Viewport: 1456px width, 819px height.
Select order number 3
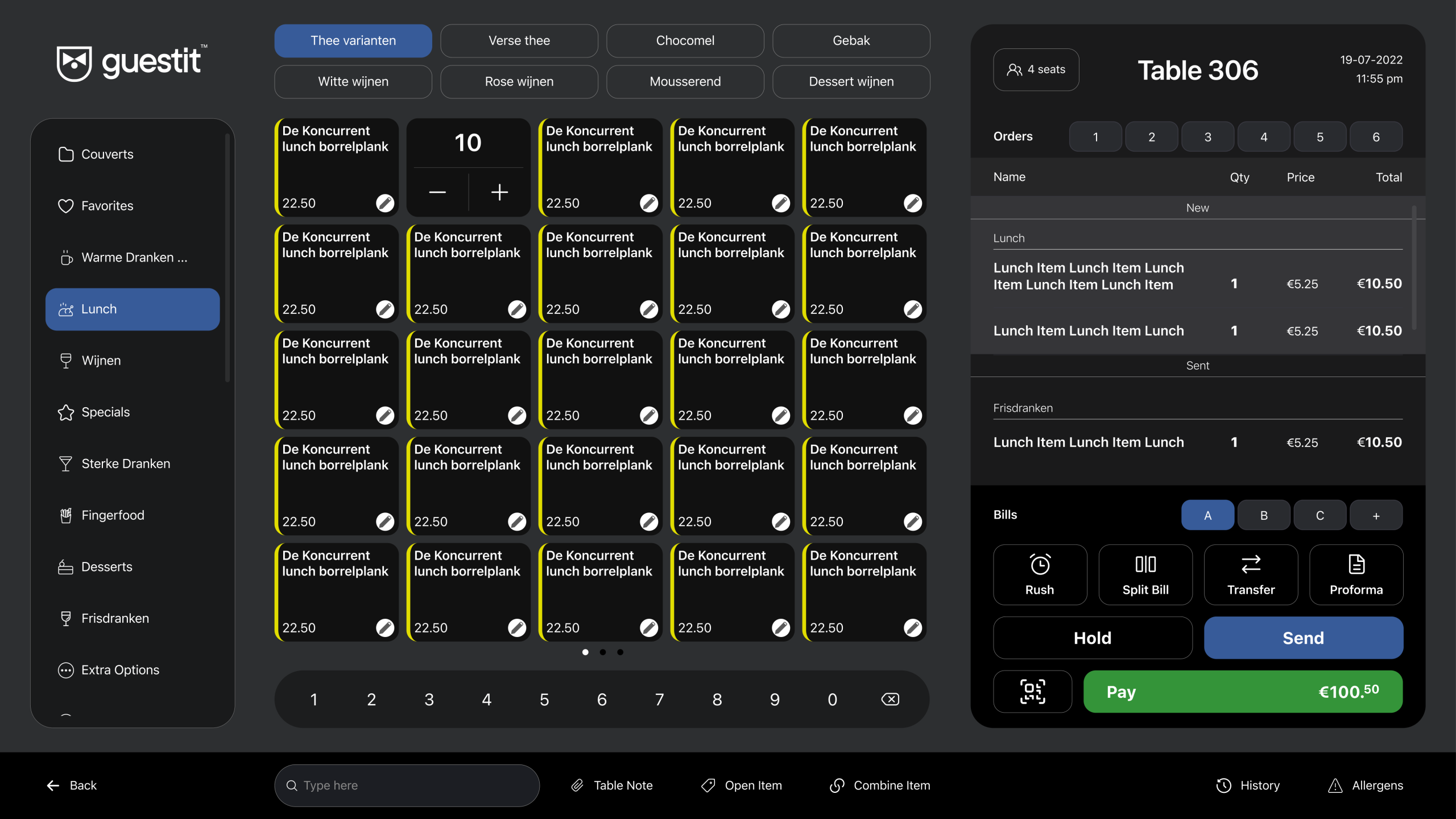[x=1207, y=136]
